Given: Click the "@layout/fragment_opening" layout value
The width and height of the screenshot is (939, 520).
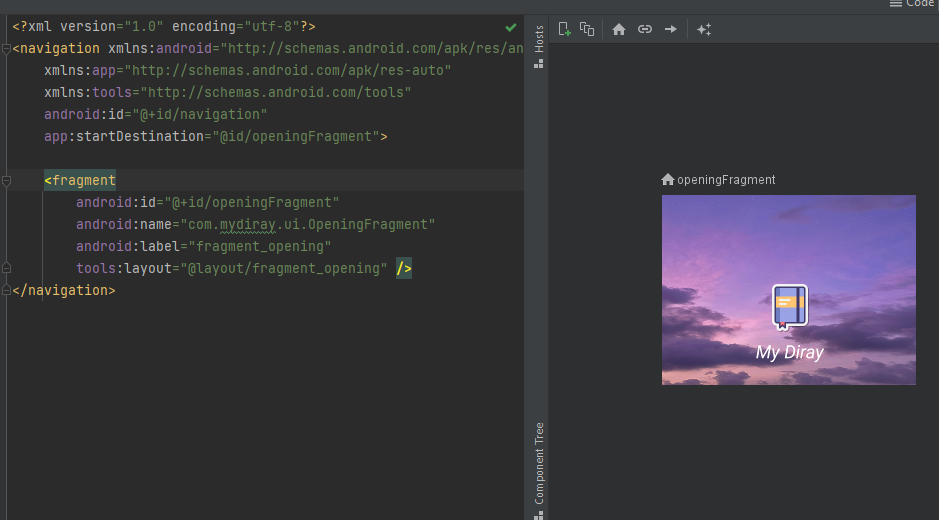Looking at the screenshot, I should (x=283, y=268).
